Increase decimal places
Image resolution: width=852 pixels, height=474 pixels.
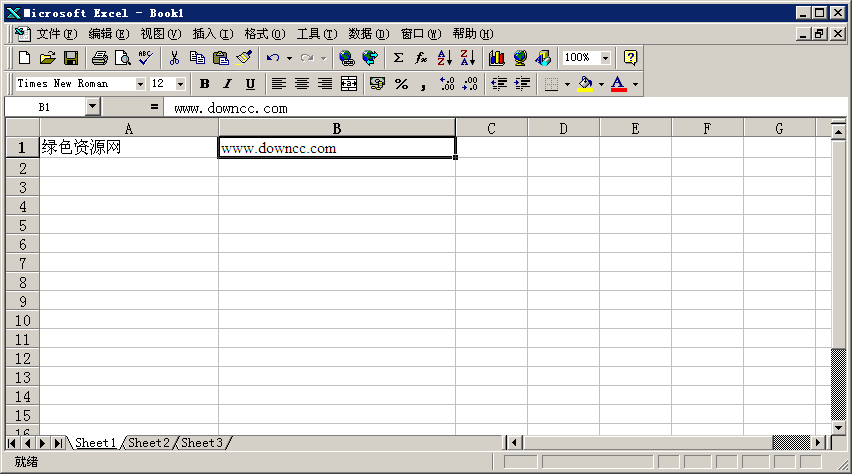447,84
